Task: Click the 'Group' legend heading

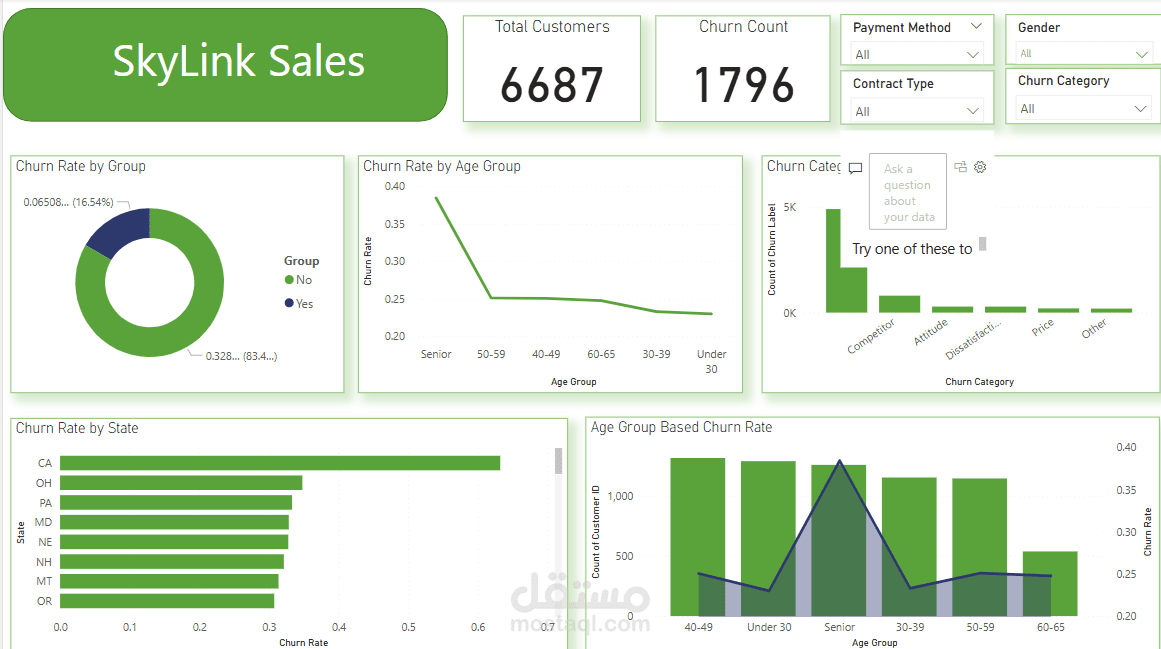Action: tap(301, 260)
